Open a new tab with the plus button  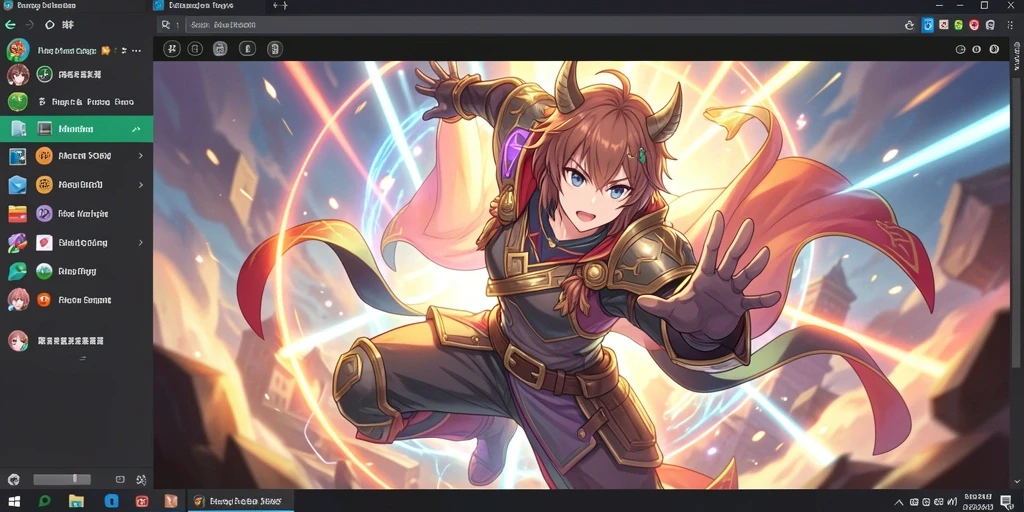280,5
